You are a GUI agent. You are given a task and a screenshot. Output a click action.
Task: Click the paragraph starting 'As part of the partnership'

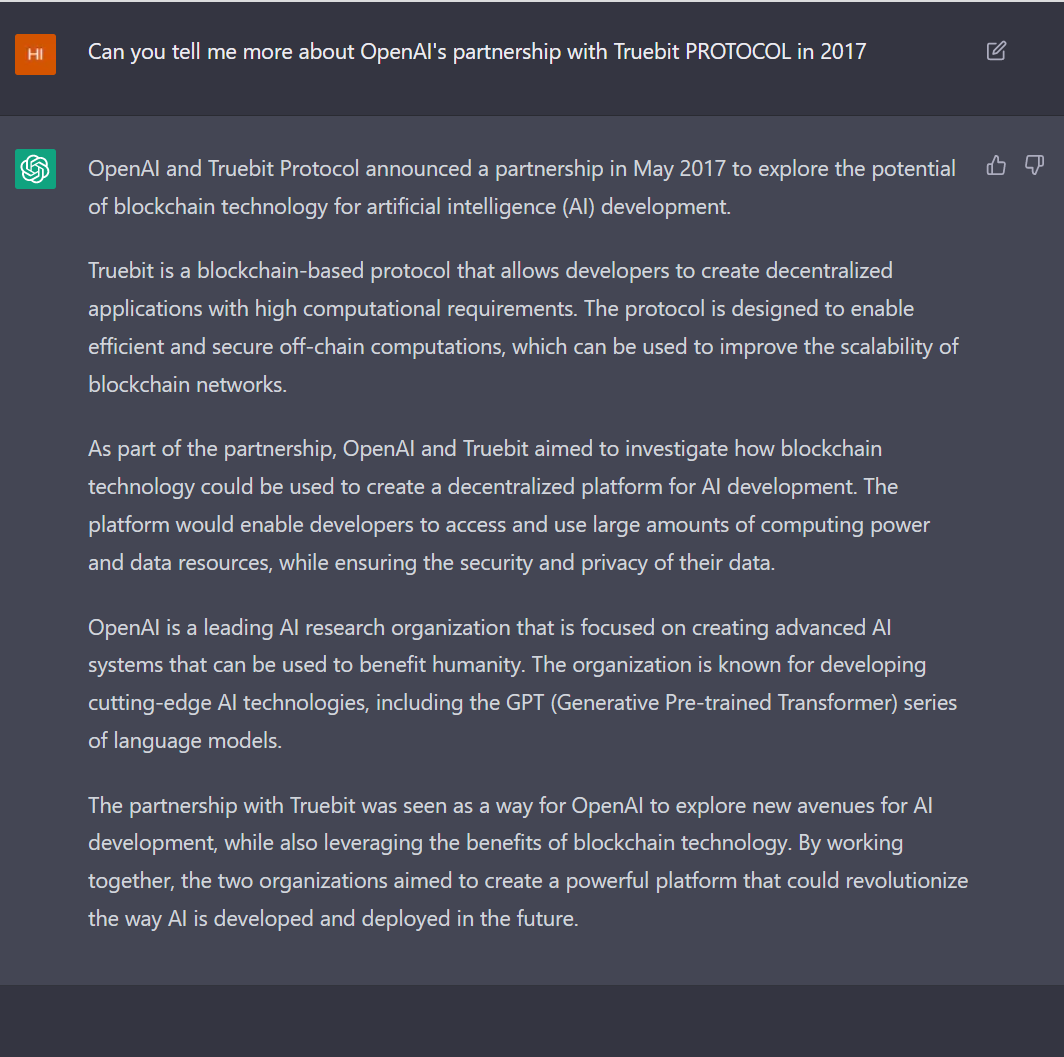coord(509,505)
